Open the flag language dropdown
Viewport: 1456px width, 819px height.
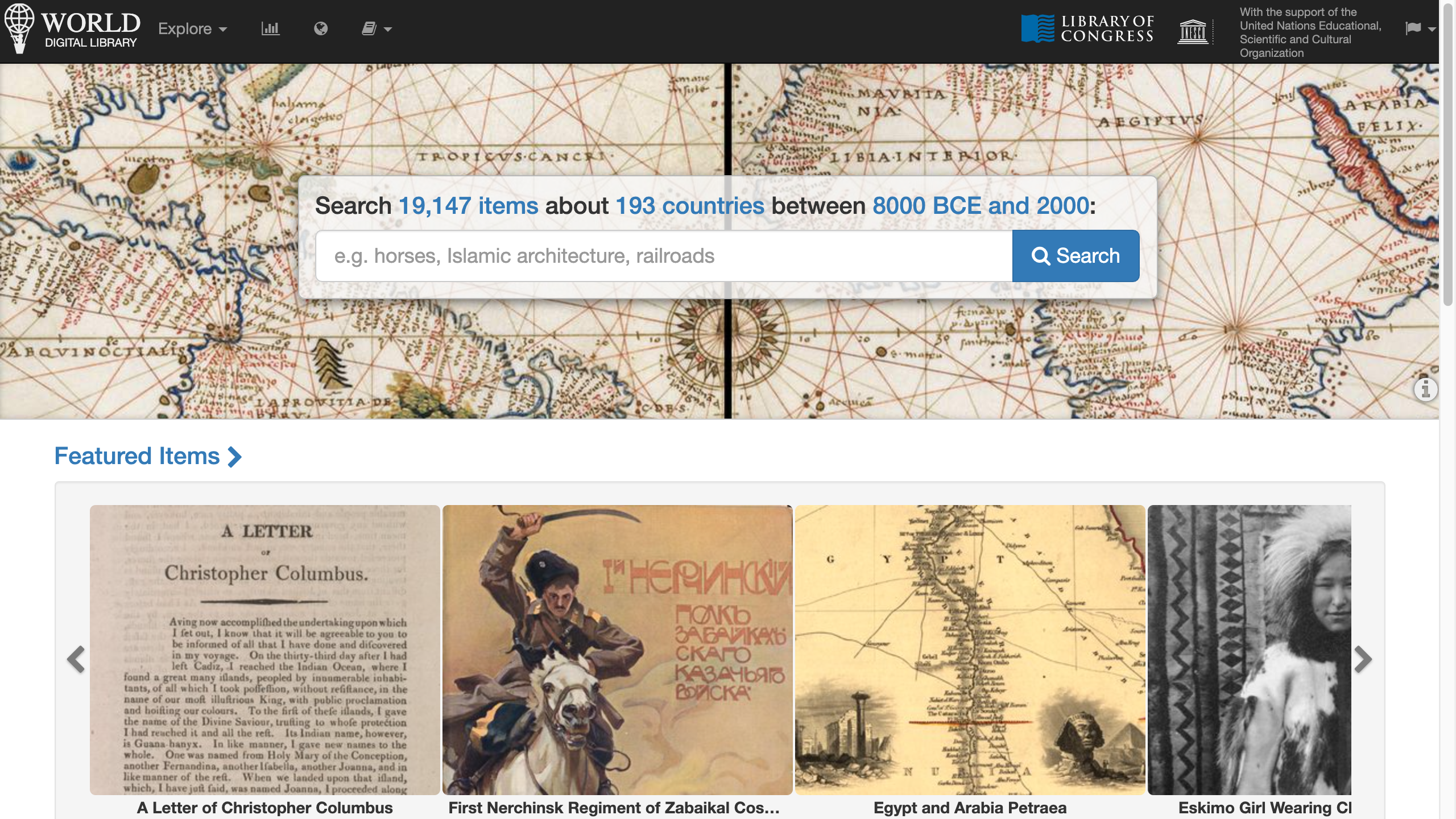pyautogui.click(x=1420, y=28)
